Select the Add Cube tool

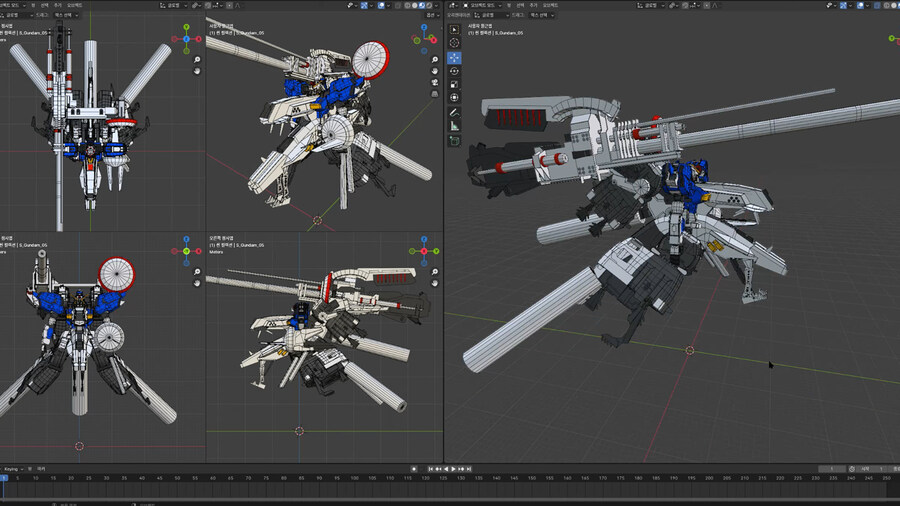tap(454, 141)
